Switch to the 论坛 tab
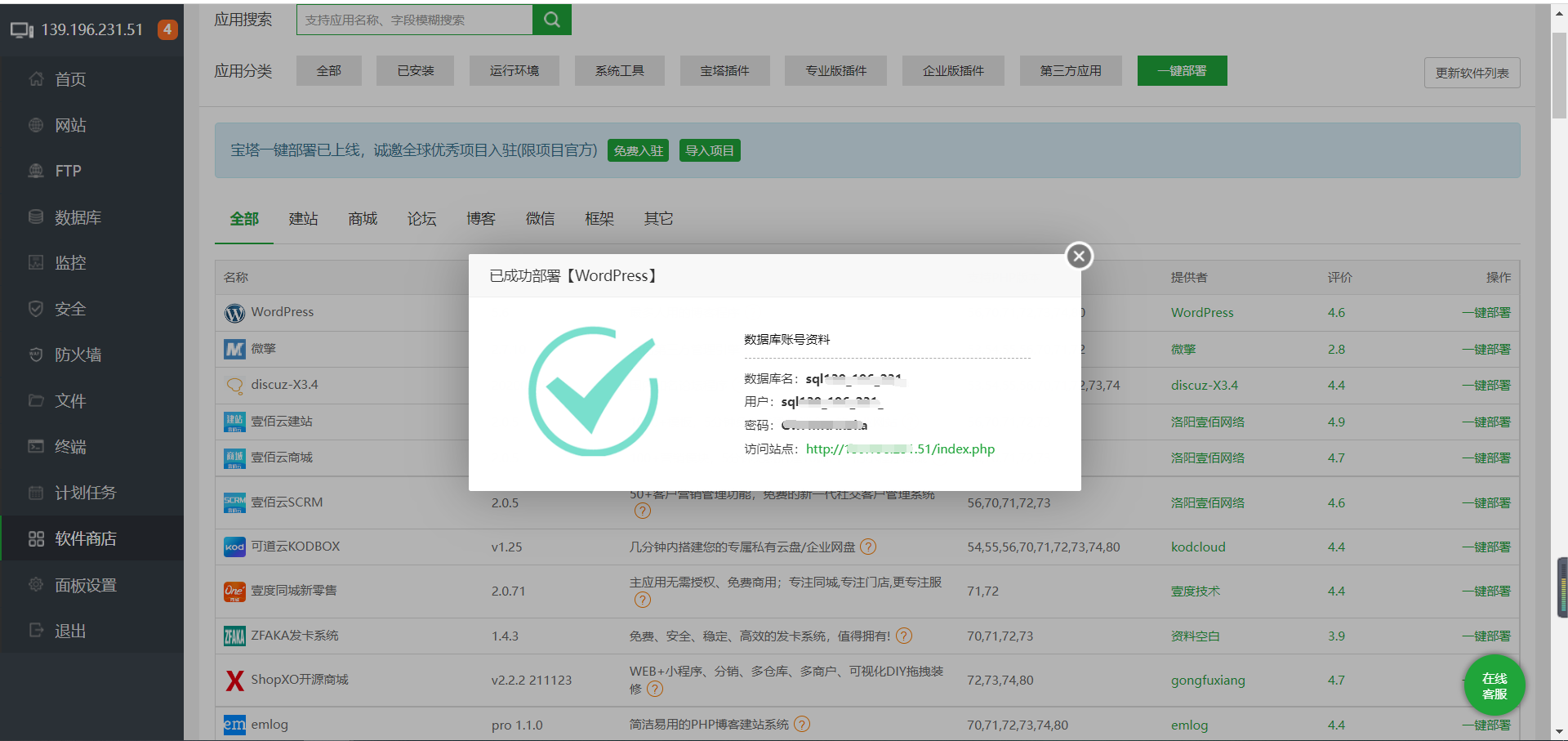The image size is (1568, 741). 421,219
